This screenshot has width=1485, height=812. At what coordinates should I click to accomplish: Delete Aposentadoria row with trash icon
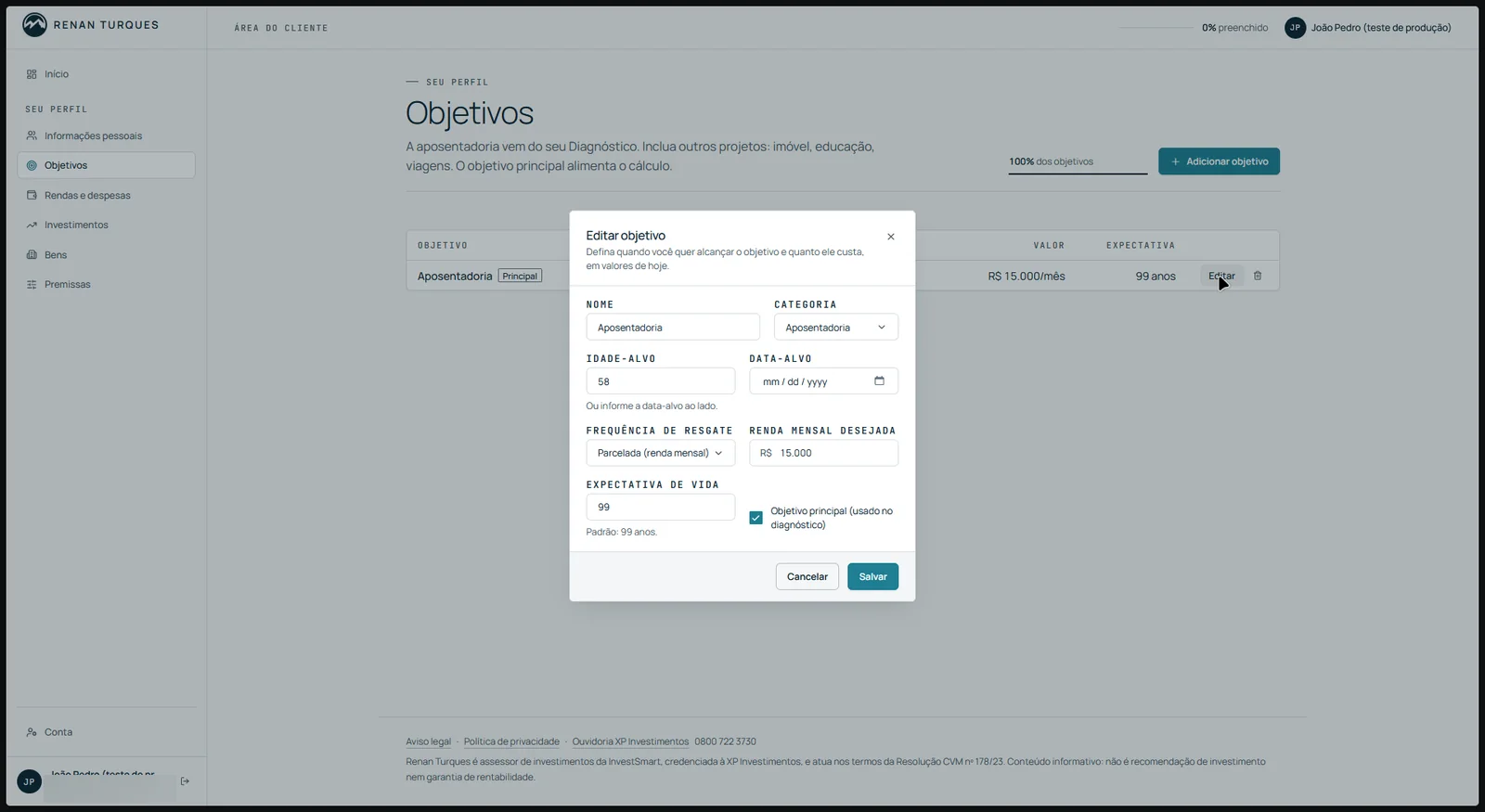pyautogui.click(x=1258, y=276)
